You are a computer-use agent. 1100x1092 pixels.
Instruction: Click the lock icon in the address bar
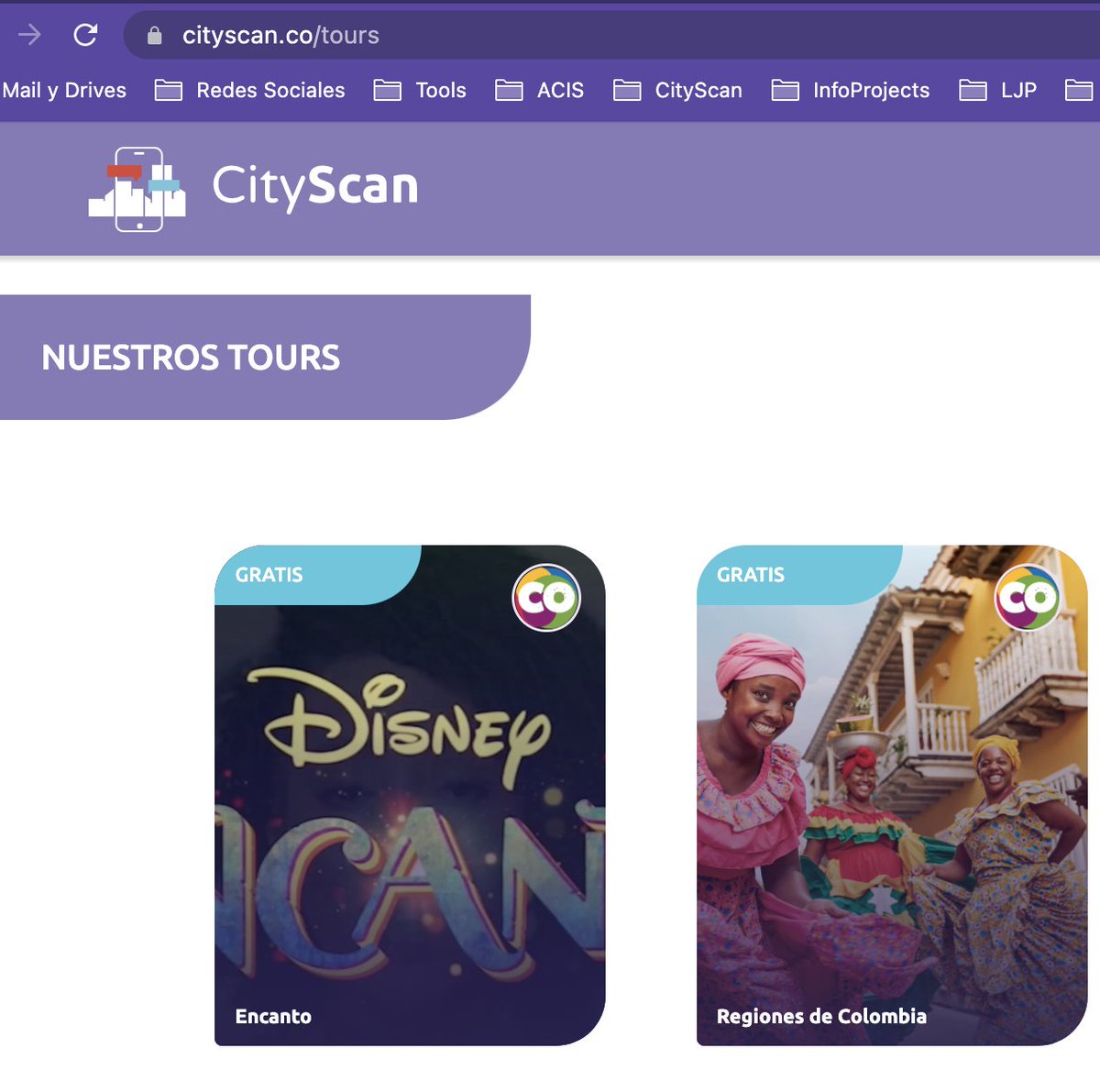[x=155, y=35]
